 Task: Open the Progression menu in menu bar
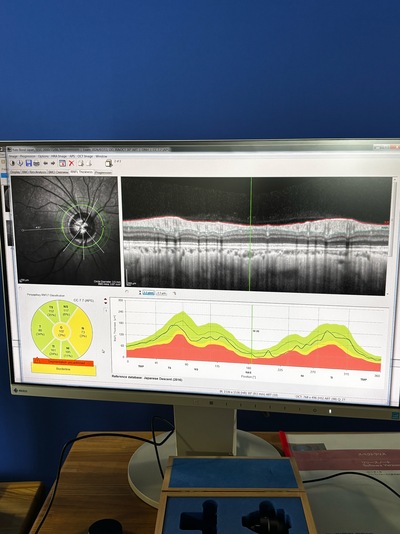[28, 156]
